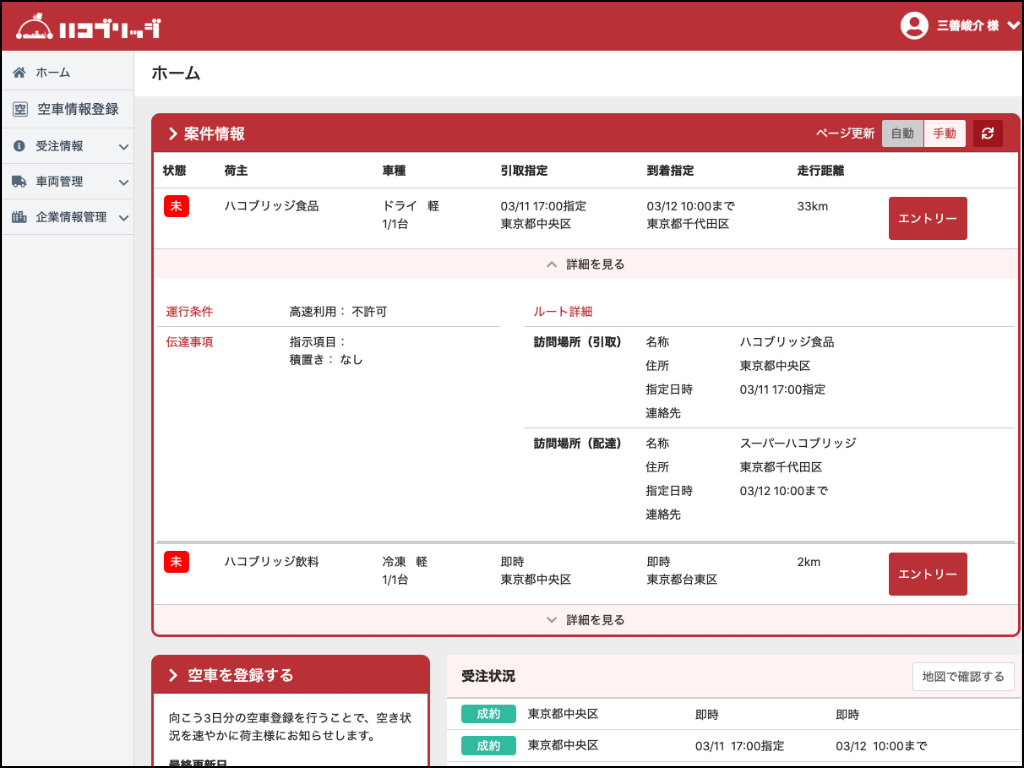Collapse the 詳細を見る panel for ハコブリッジ食品
The width and height of the screenshot is (1024, 768).
pyautogui.click(x=585, y=263)
